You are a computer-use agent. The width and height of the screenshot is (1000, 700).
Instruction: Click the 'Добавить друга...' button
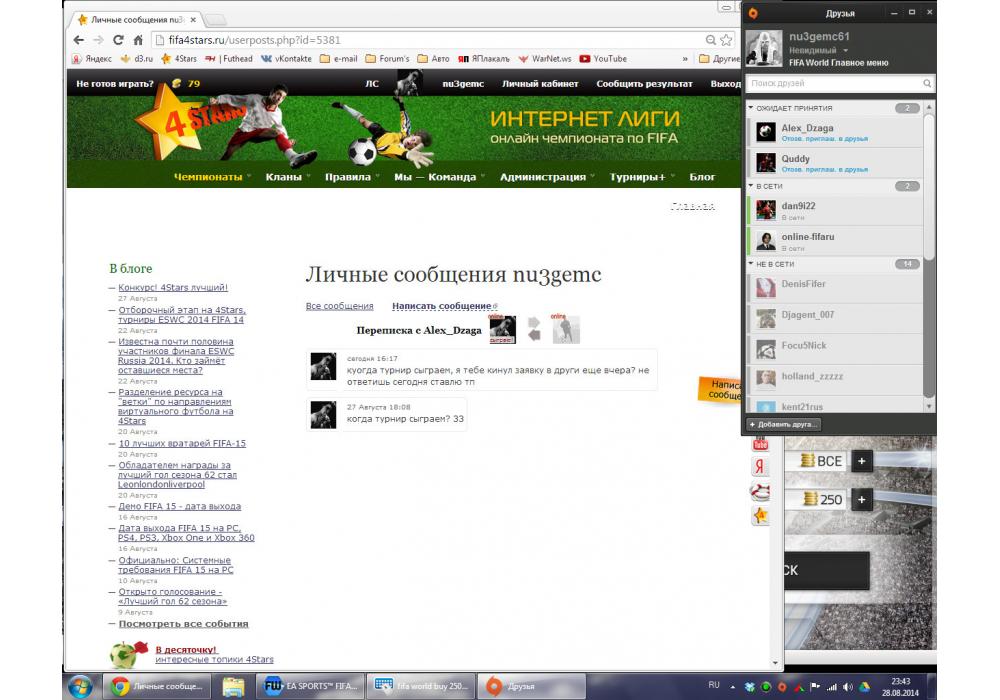[784, 425]
